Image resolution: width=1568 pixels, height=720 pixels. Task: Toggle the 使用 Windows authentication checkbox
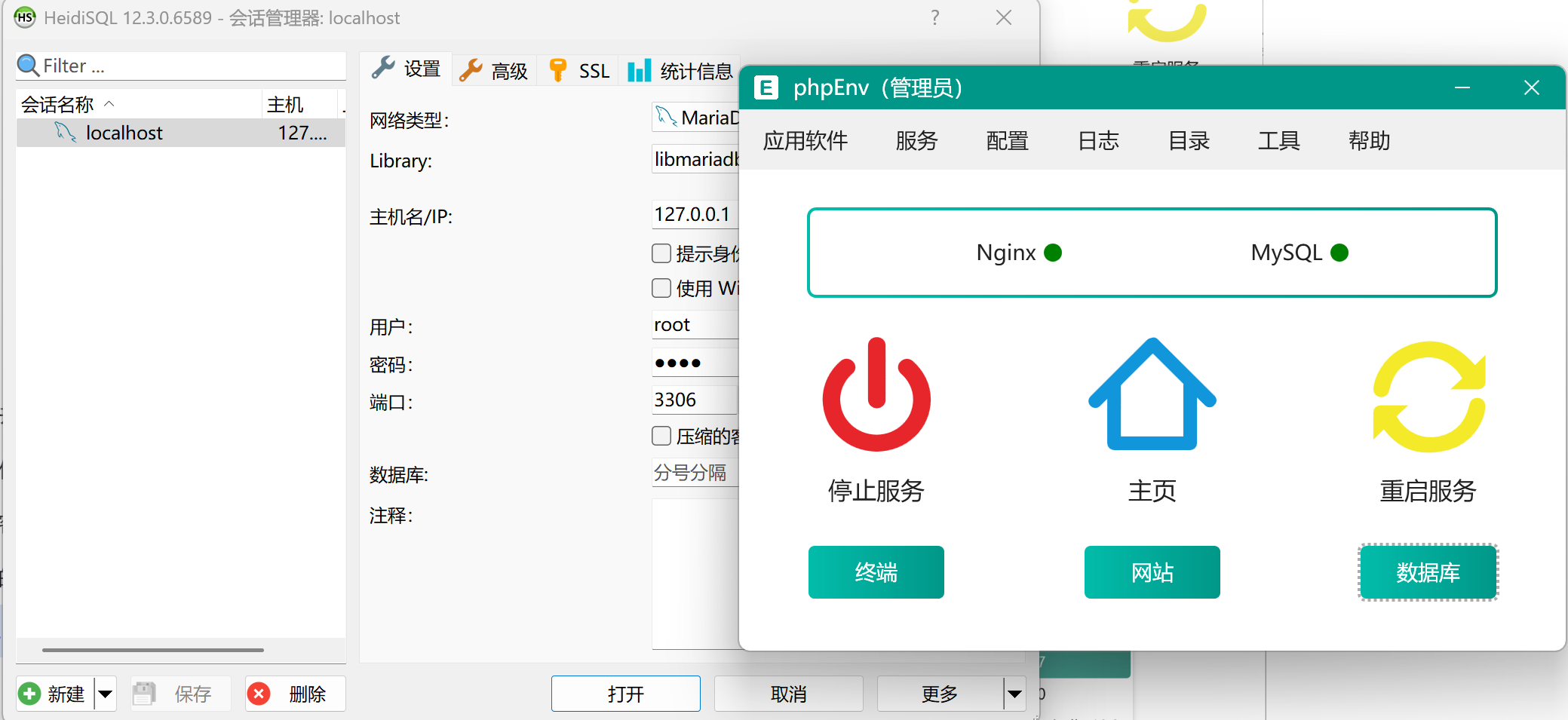click(x=661, y=288)
